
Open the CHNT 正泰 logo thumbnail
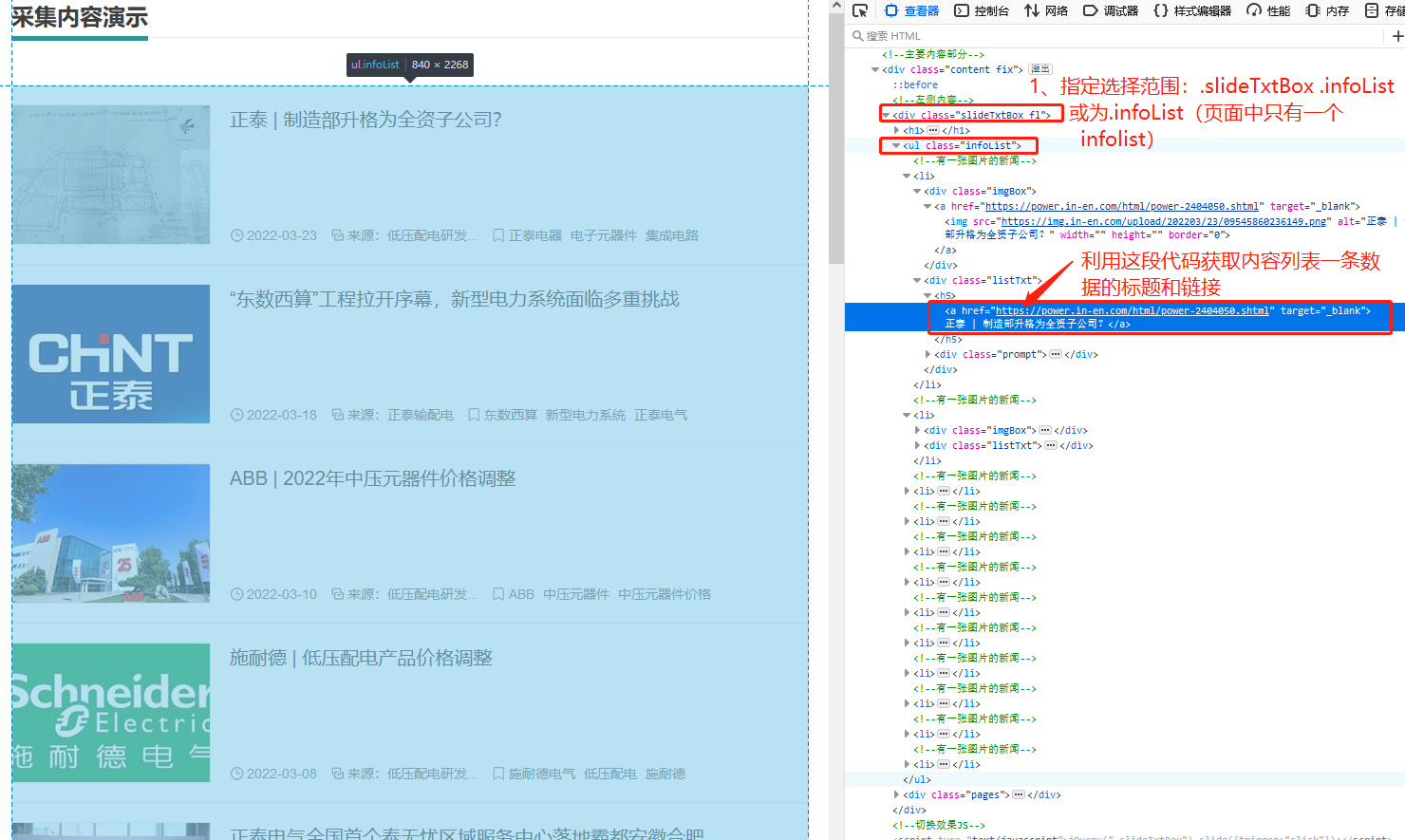point(111,354)
